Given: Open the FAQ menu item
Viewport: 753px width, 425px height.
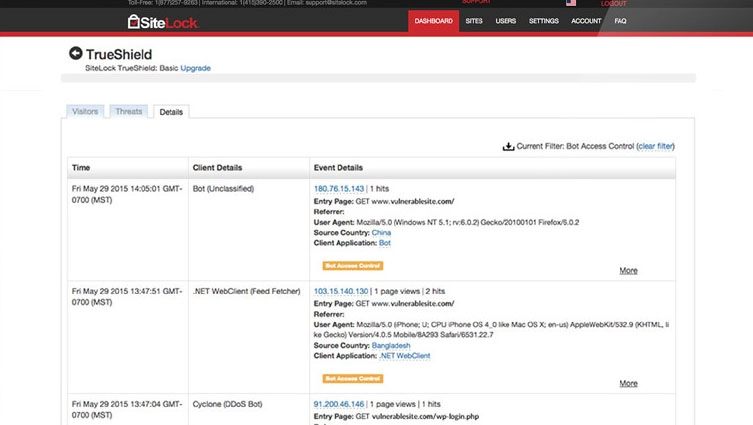Looking at the screenshot, I should pos(620,21).
